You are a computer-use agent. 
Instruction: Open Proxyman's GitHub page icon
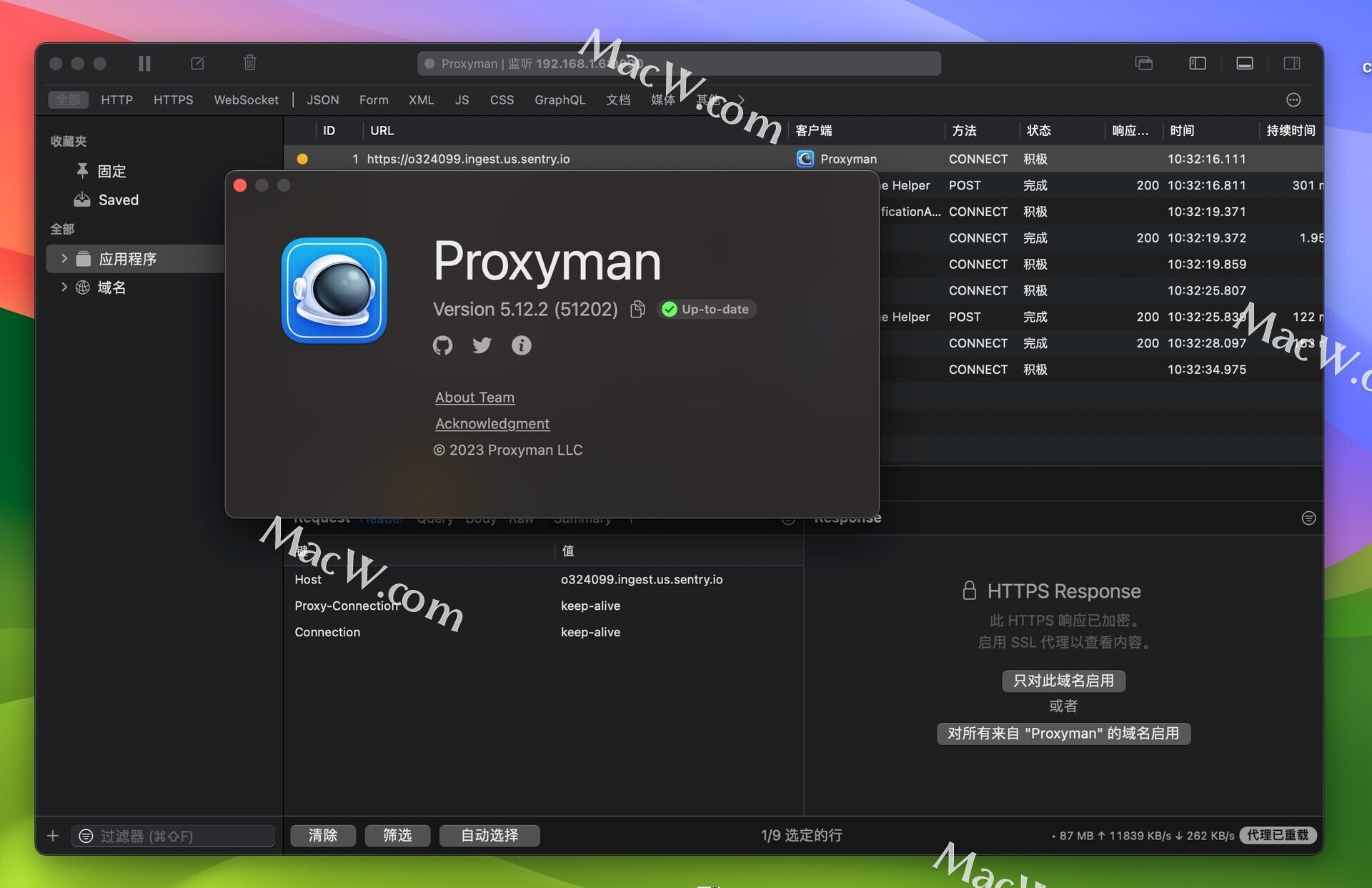tap(442, 345)
